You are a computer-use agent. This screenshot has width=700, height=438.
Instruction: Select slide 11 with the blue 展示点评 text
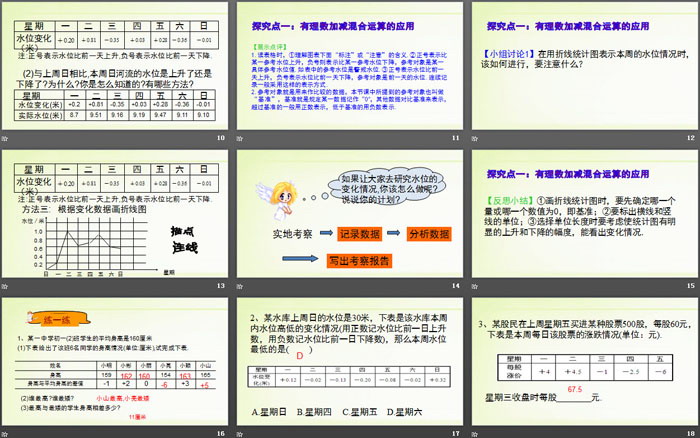[350, 66]
